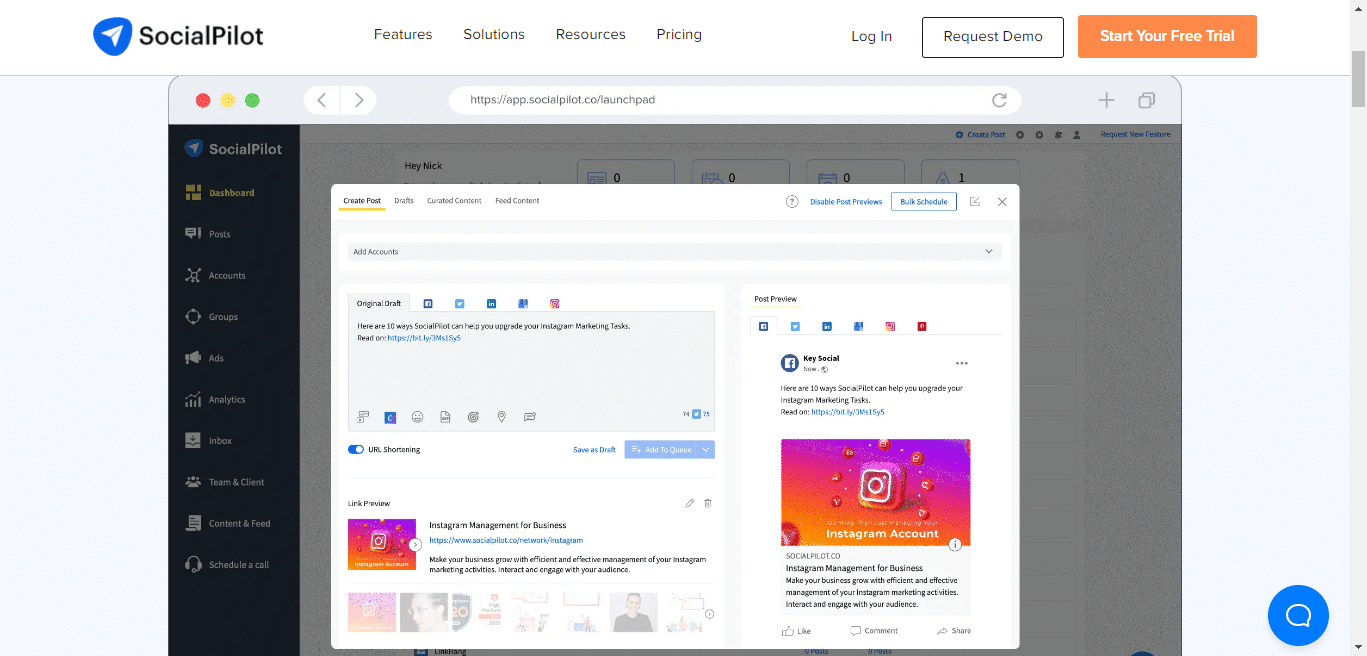Select the Instagram tab in the draft editor
Viewport: 1367px width, 656px height.
[554, 303]
